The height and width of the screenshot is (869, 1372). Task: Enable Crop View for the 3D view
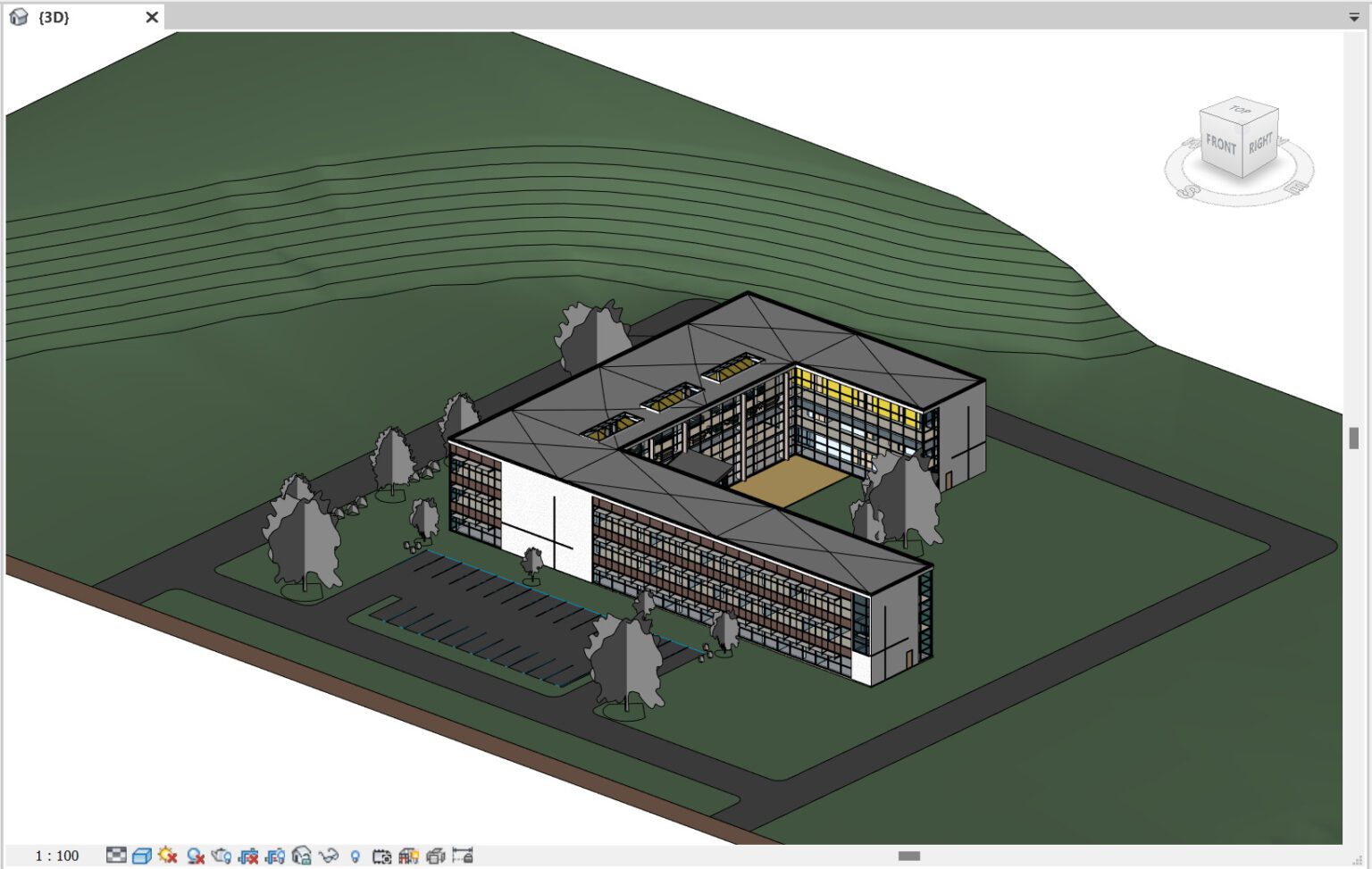(x=247, y=855)
